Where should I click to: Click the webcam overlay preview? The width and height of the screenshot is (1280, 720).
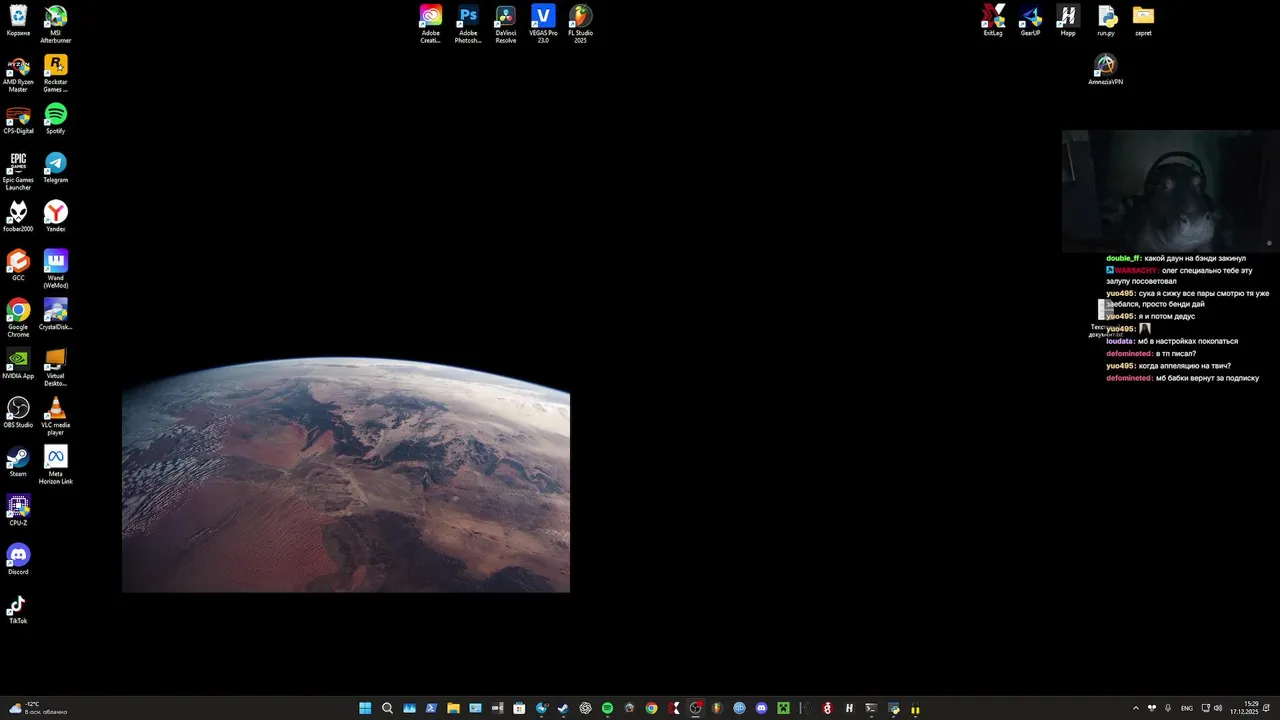click(x=1170, y=191)
